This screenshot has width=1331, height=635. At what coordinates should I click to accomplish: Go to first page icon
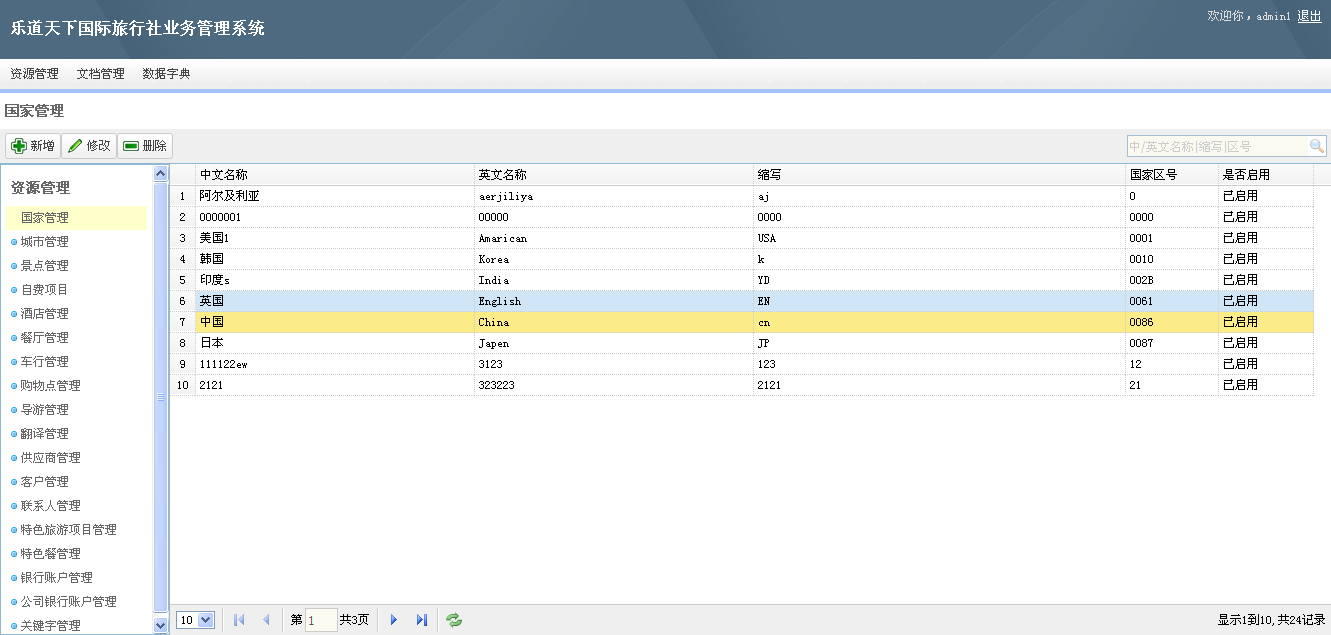(239, 620)
